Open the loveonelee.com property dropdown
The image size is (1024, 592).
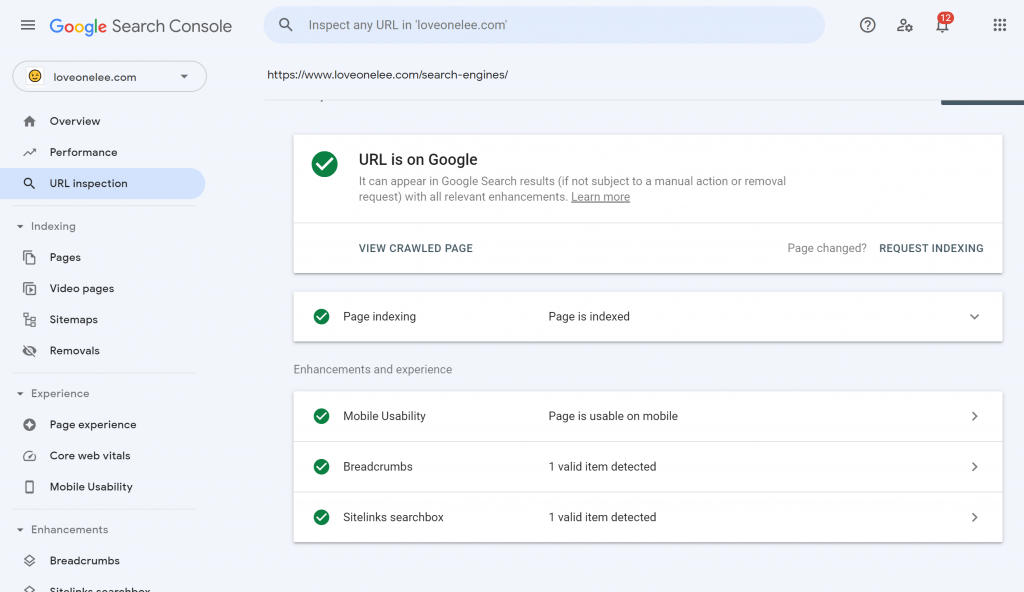point(110,76)
